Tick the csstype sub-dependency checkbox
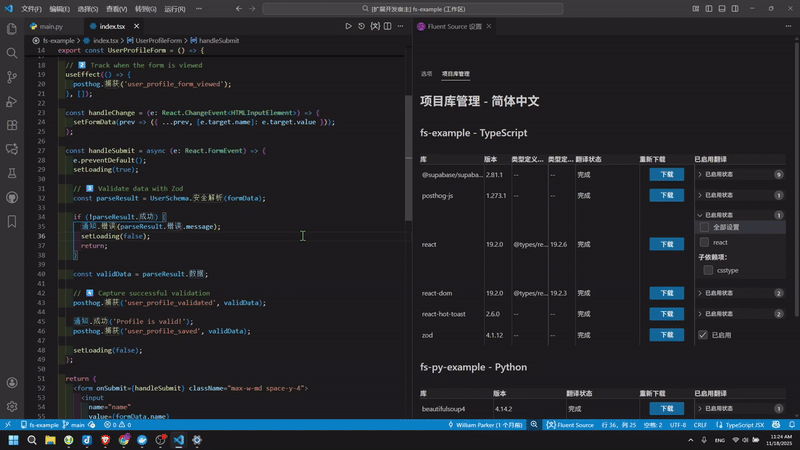Screen dimensions: 800x450 tap(708, 270)
